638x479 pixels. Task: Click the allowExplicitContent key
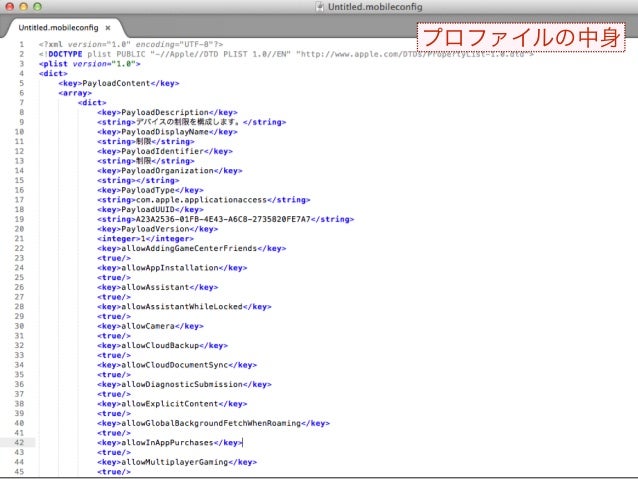pos(172,404)
